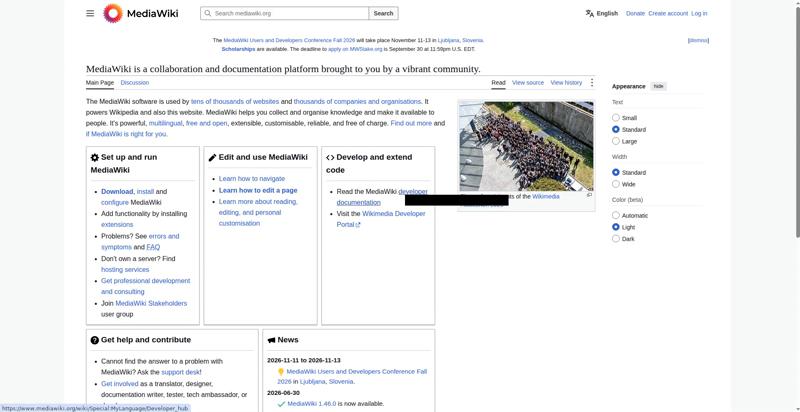Open tens of thousands of websites link

pos(235,101)
